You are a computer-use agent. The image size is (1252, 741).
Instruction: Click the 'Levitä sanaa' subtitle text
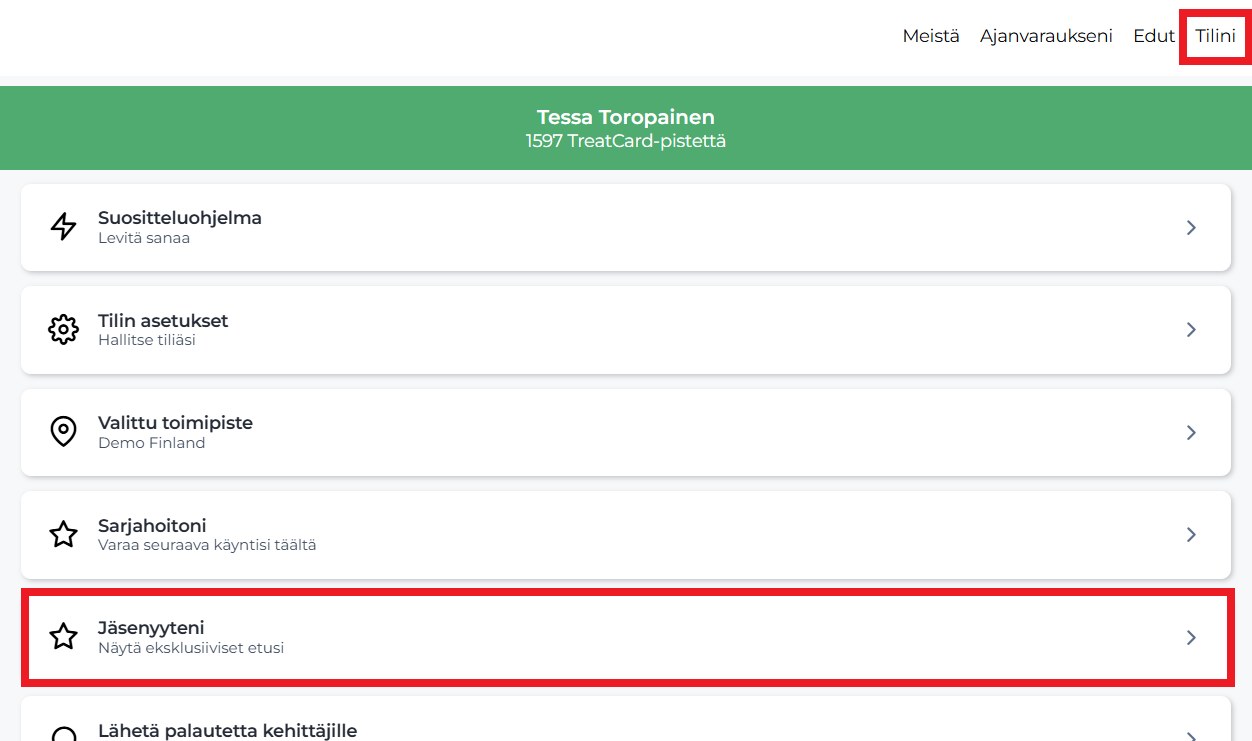(x=144, y=238)
